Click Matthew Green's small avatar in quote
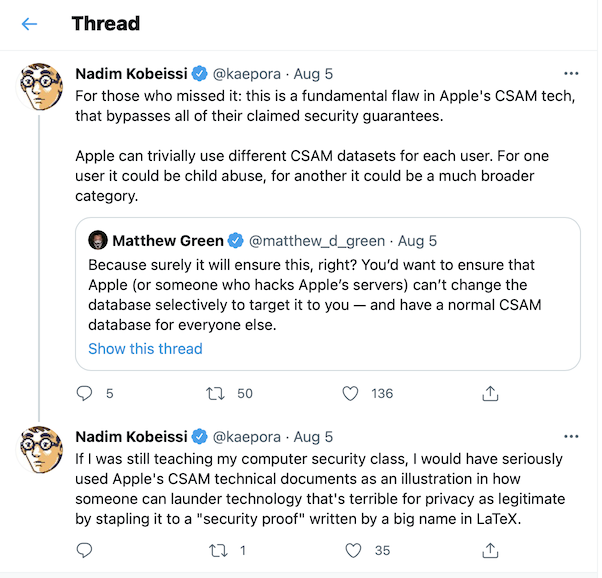602x578 pixels. point(98,241)
